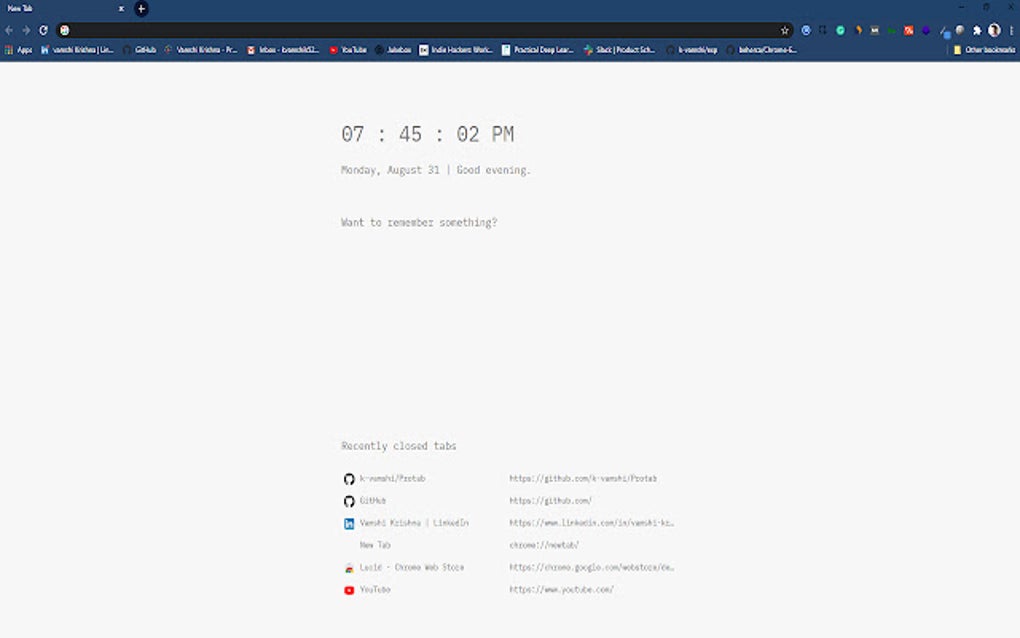Click the 'Want to remember something?' note field

coord(419,222)
